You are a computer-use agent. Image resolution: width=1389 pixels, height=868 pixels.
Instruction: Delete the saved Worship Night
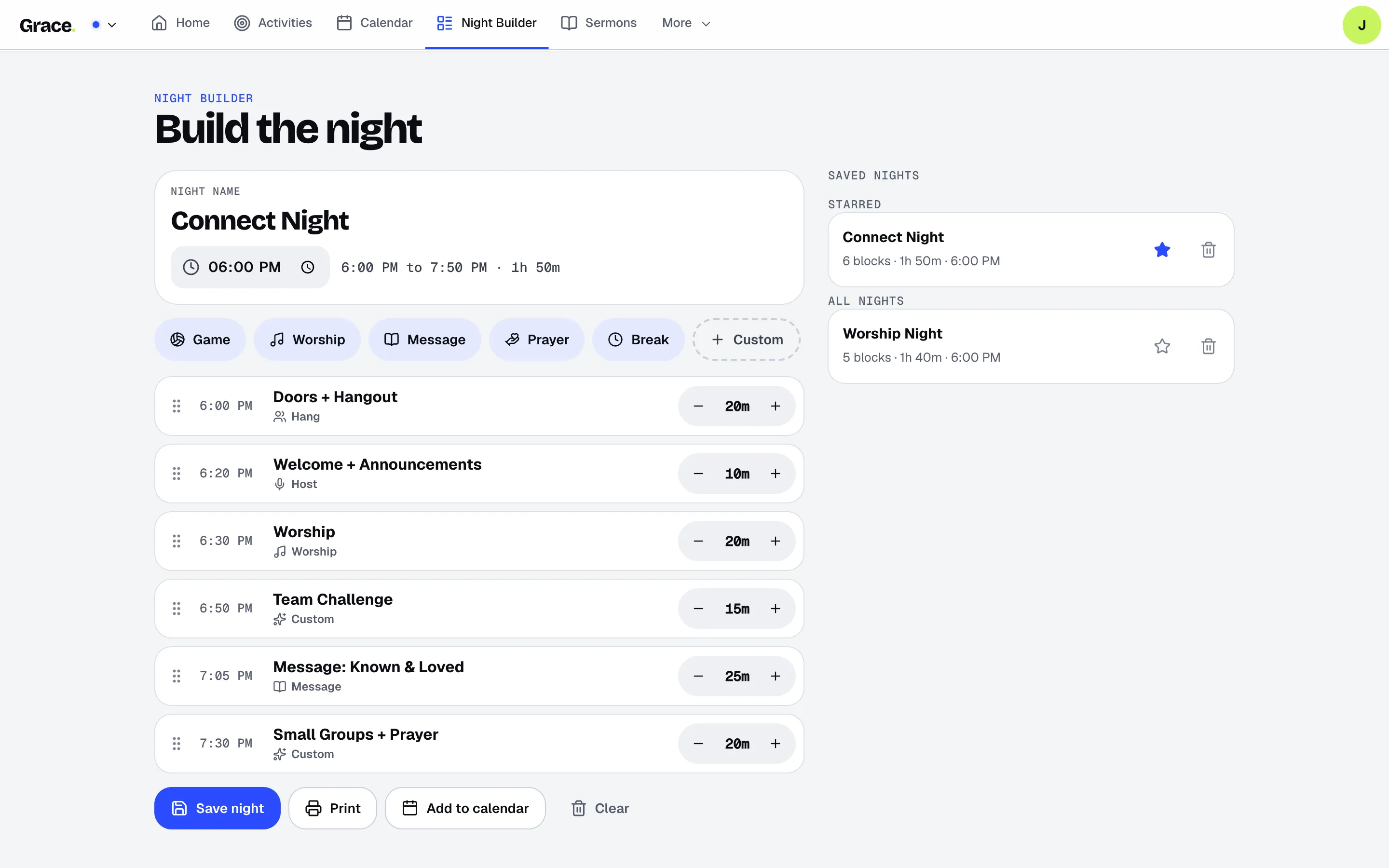[x=1208, y=346]
